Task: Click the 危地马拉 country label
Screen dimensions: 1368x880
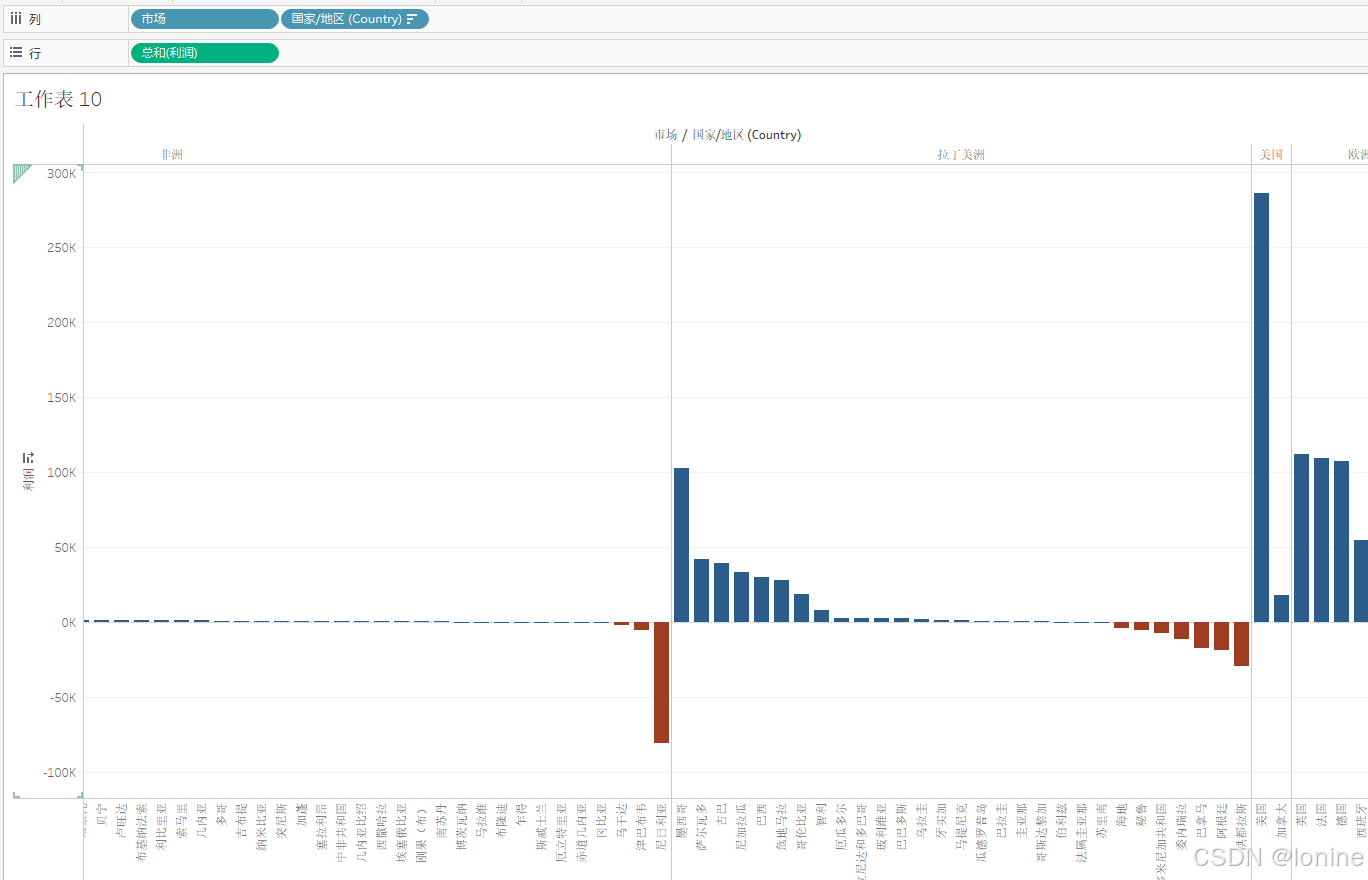Action: (x=781, y=825)
